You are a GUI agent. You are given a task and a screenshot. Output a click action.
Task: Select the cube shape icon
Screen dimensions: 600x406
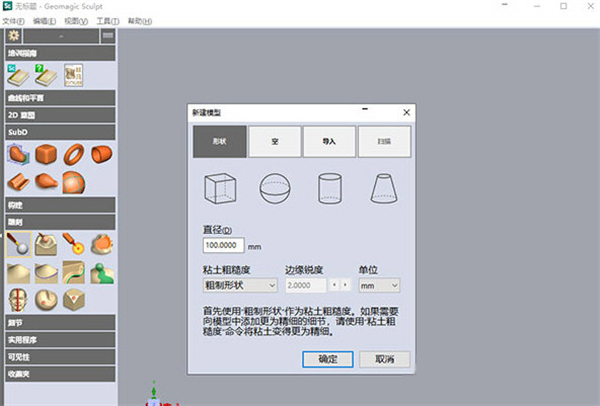point(219,189)
